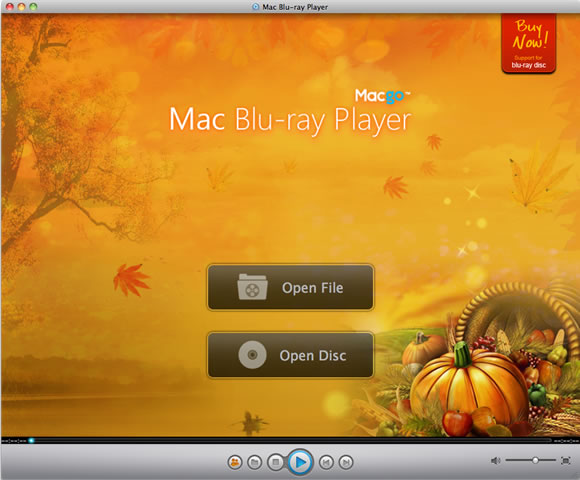
Task: Click the orange share icon in control bar
Action: point(235,462)
